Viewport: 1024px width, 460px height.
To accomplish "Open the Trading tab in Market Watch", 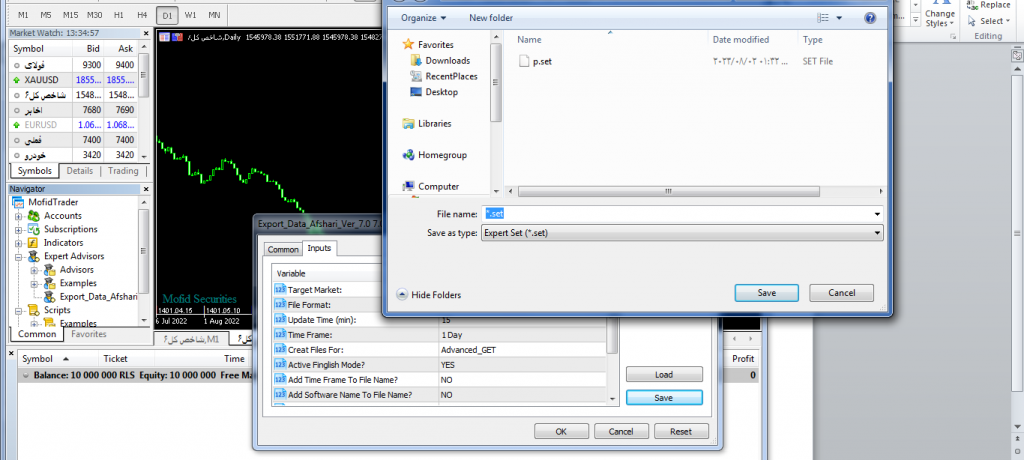I will [x=123, y=171].
